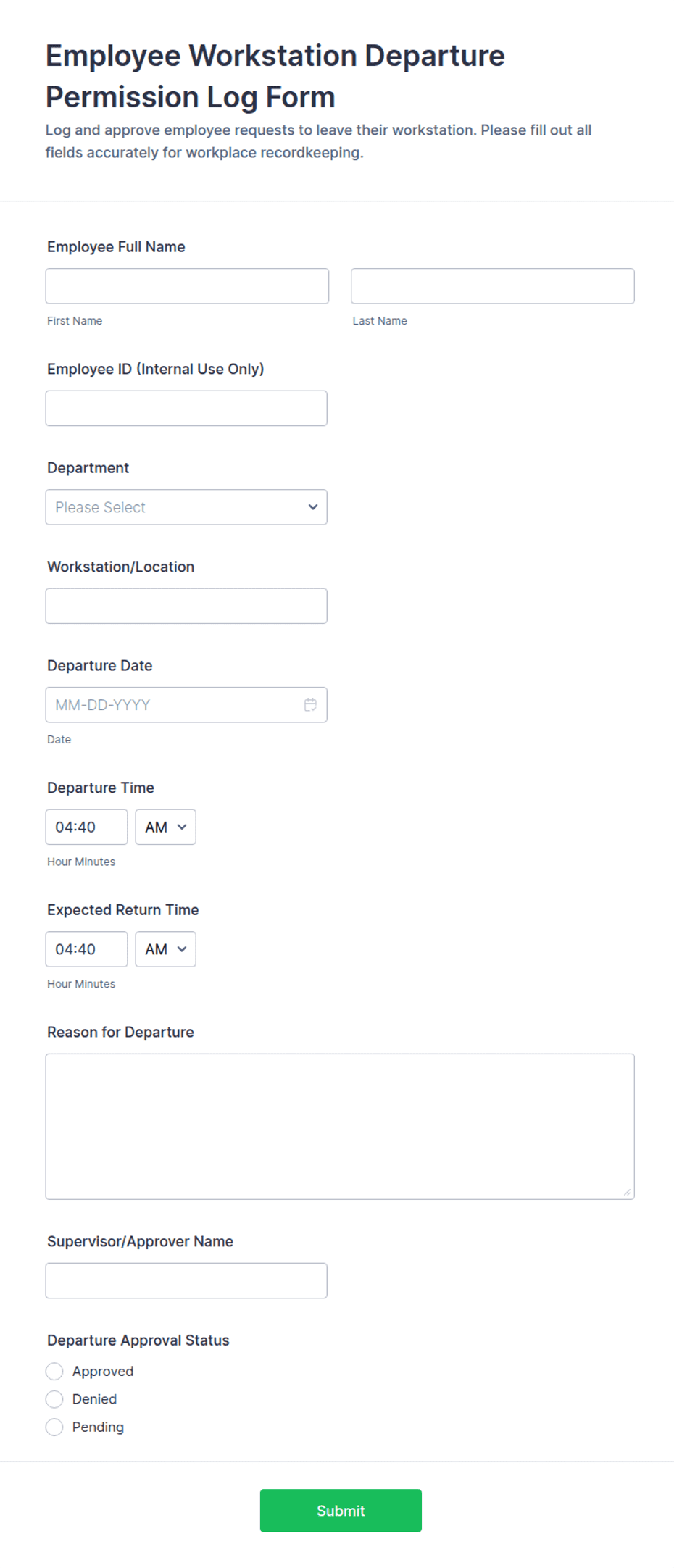
Task: Click the Reason for Departure resize handle
Action: pos(627,1192)
